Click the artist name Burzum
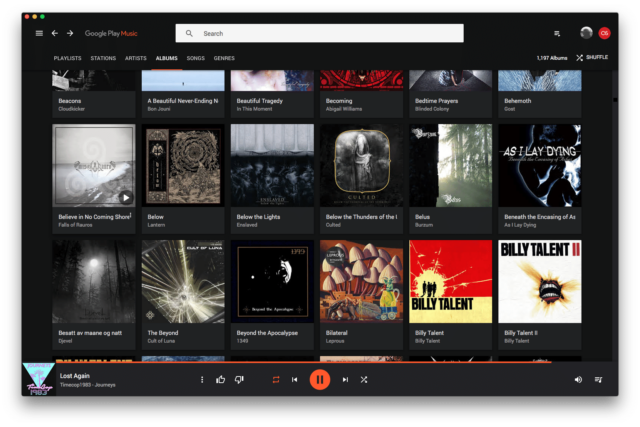This screenshot has height=427, width=640. point(424,225)
